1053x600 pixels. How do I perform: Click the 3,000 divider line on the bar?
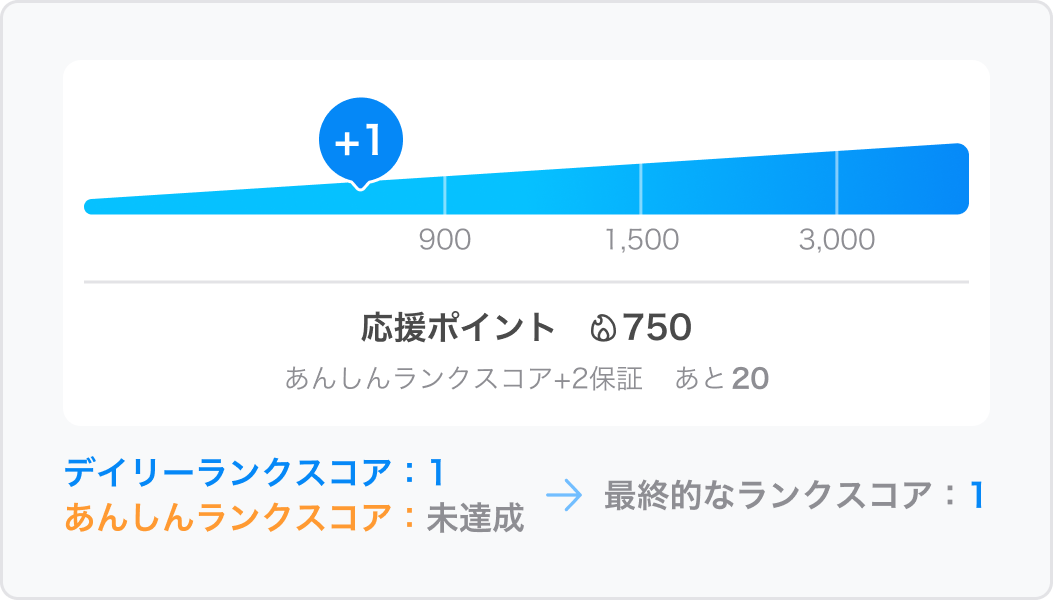837,182
